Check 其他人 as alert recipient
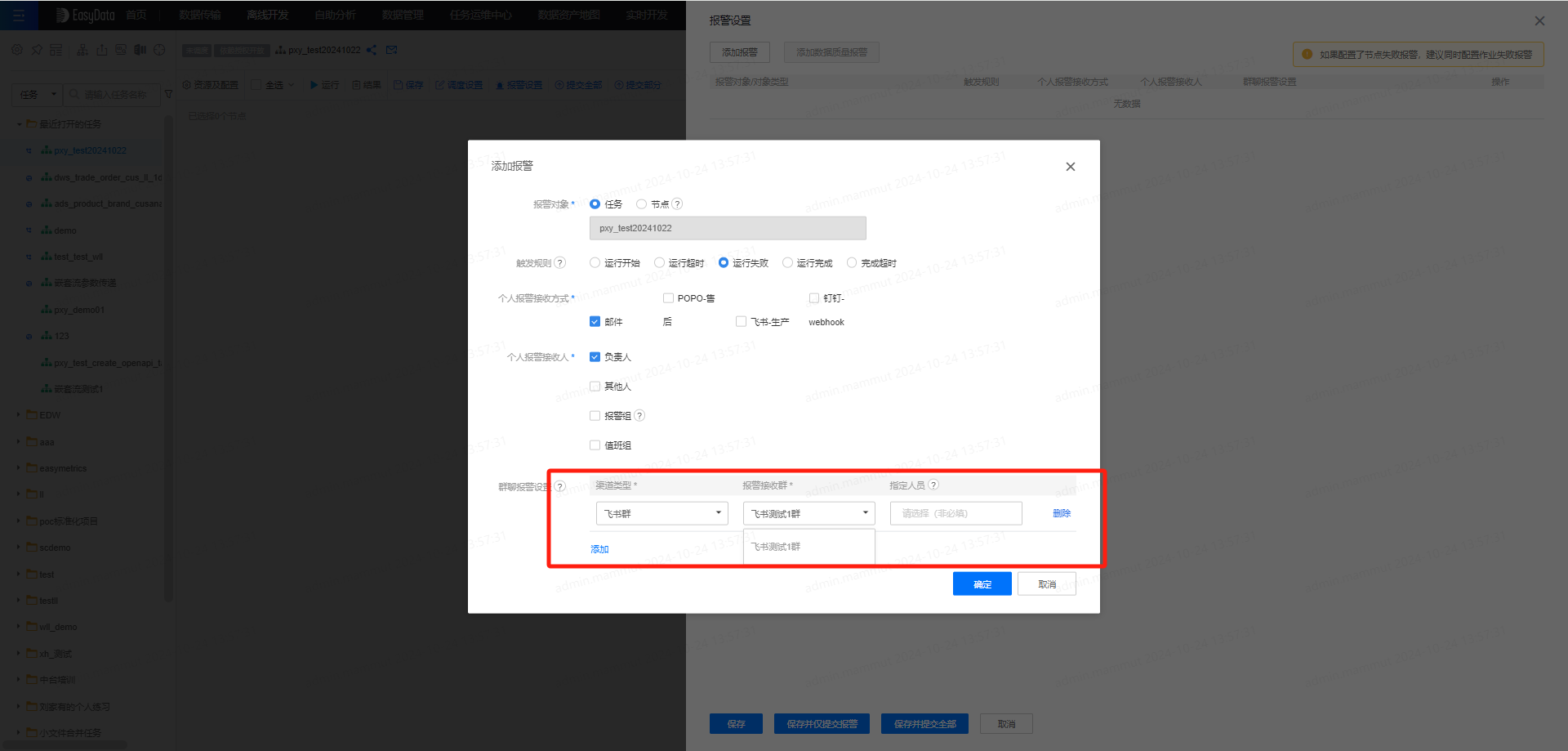1568x751 pixels. (595, 386)
